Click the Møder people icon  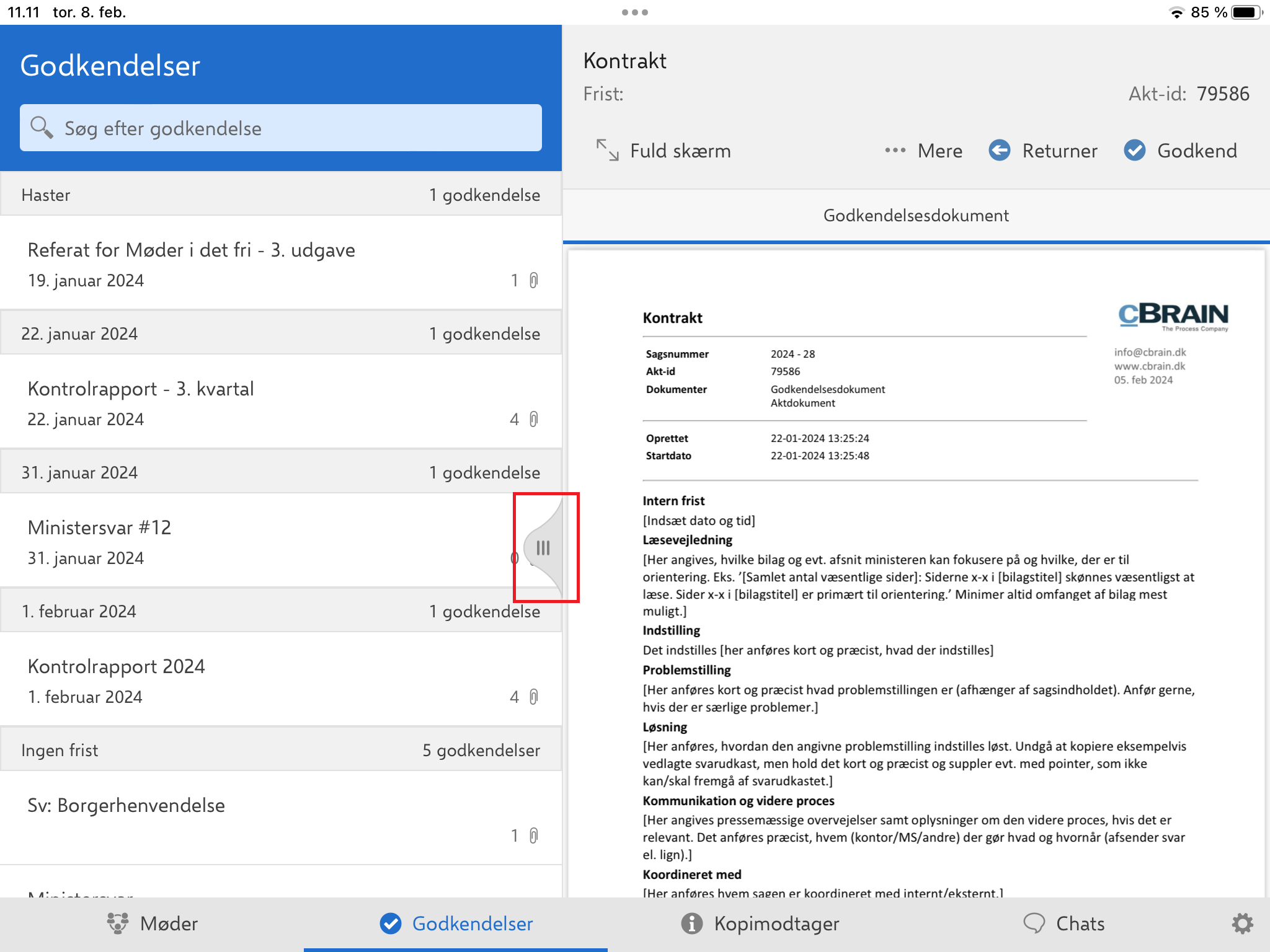(x=117, y=923)
